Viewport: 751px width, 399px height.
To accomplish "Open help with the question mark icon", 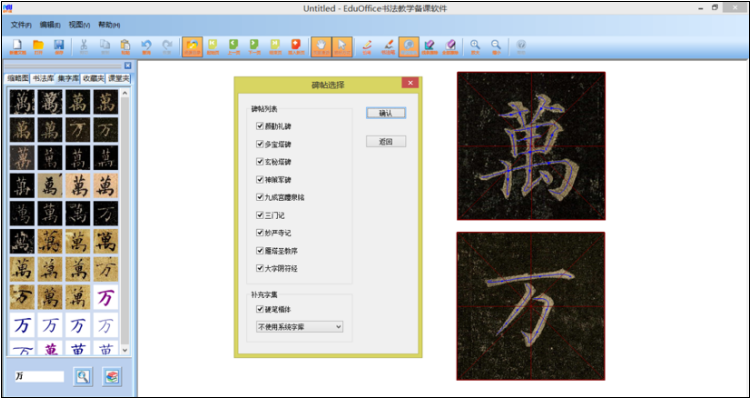I will 521,47.
